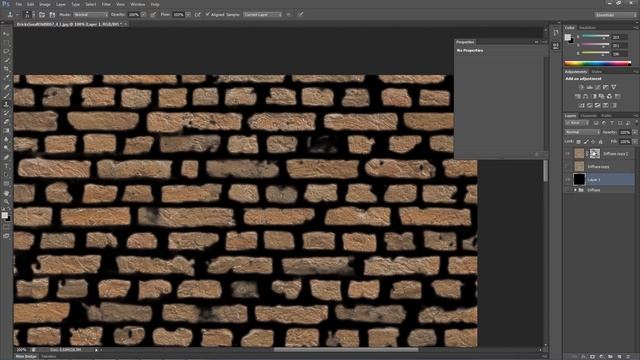Viewport: 640px width, 360px height.
Task: Select the Eraser tool
Action: [6, 122]
